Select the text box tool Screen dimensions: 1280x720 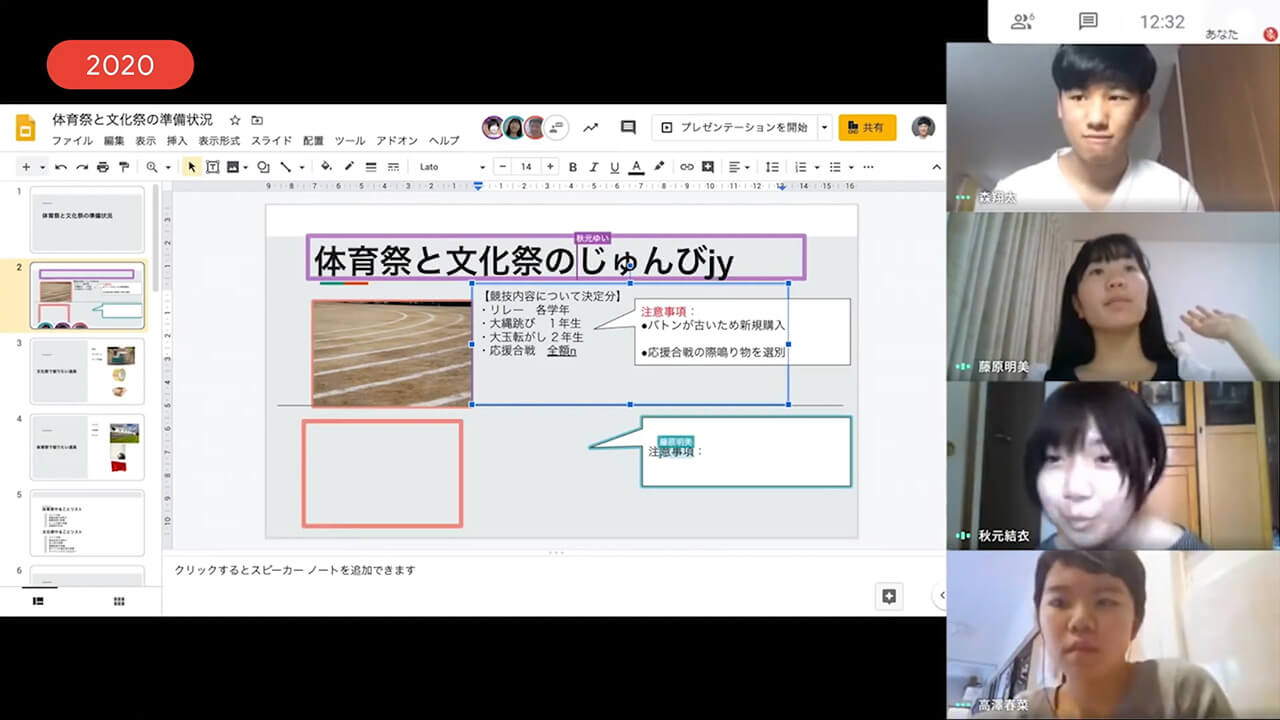click(x=212, y=167)
